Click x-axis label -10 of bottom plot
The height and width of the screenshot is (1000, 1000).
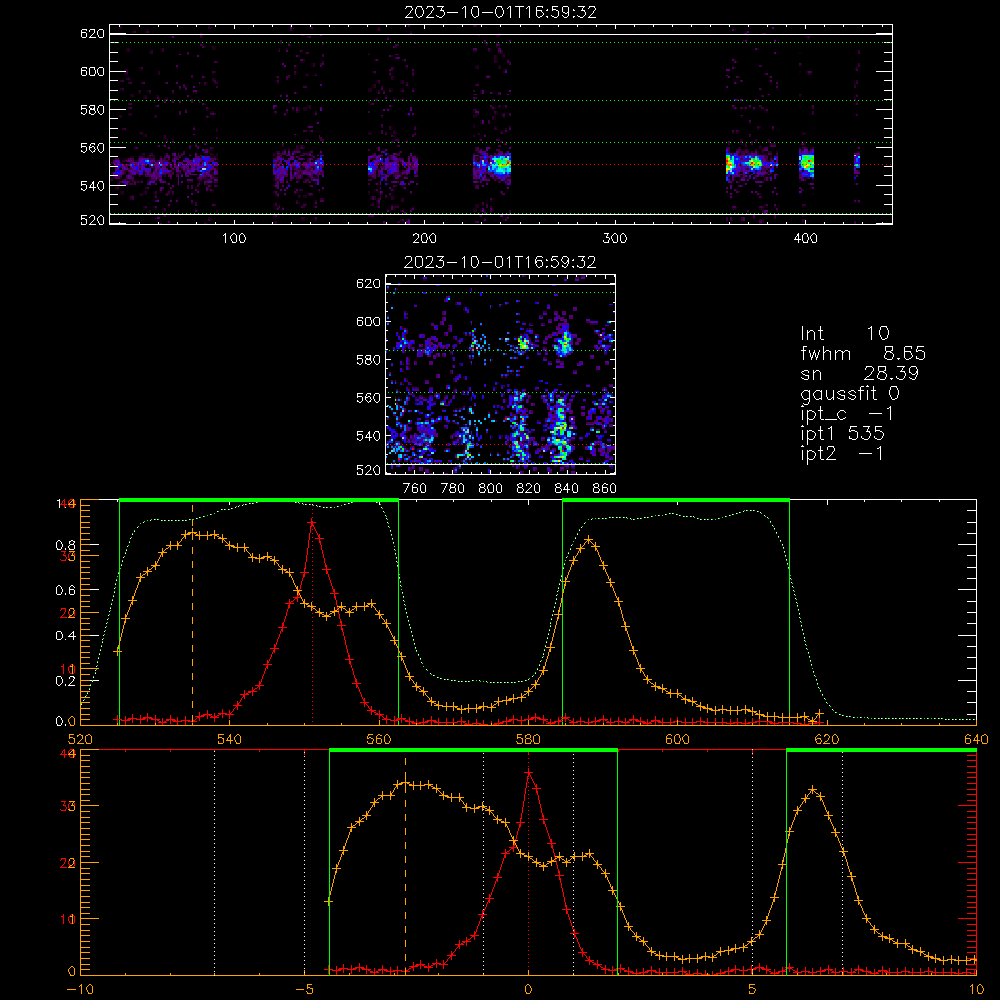[80, 990]
